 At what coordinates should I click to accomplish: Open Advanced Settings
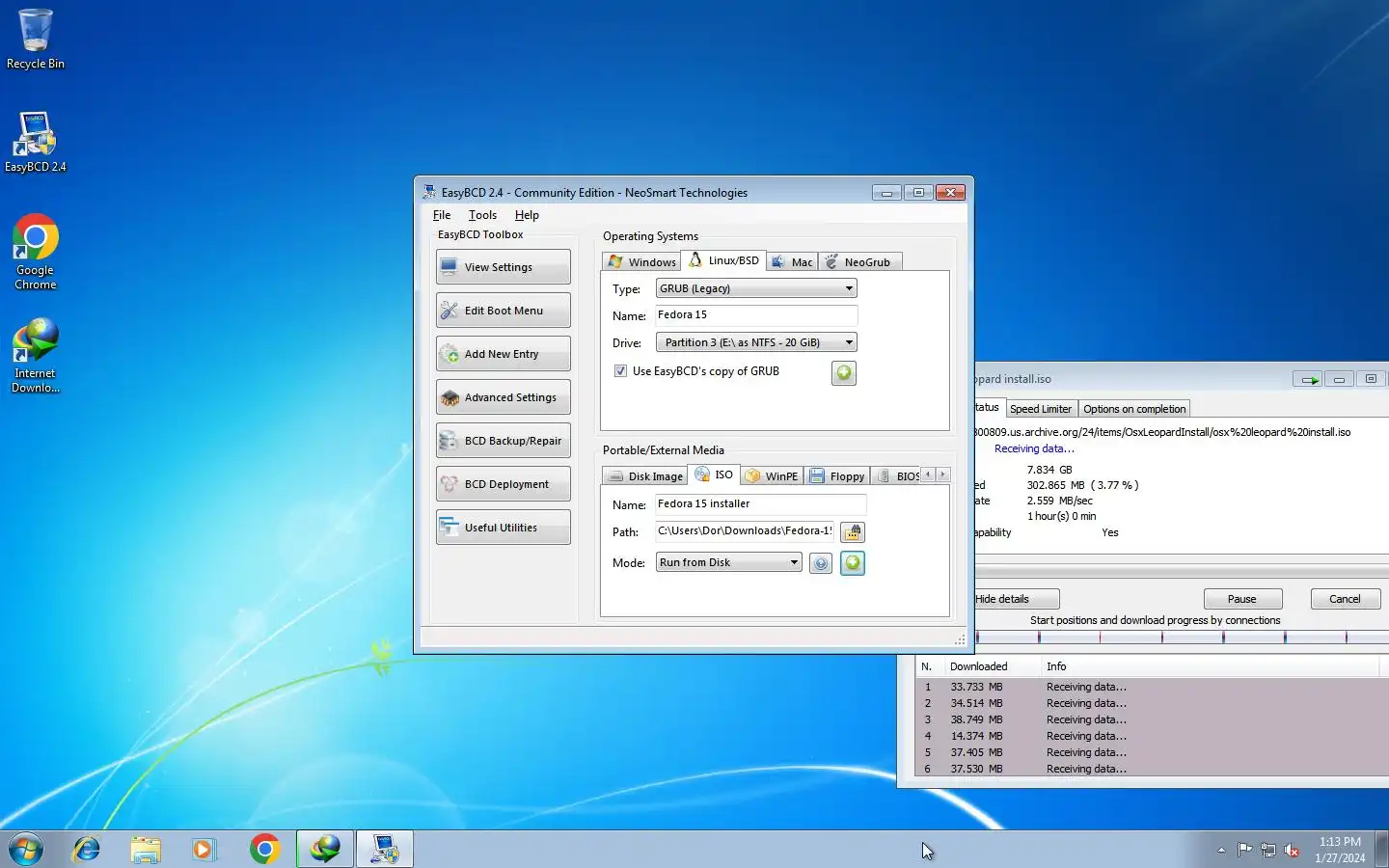[x=503, y=397]
